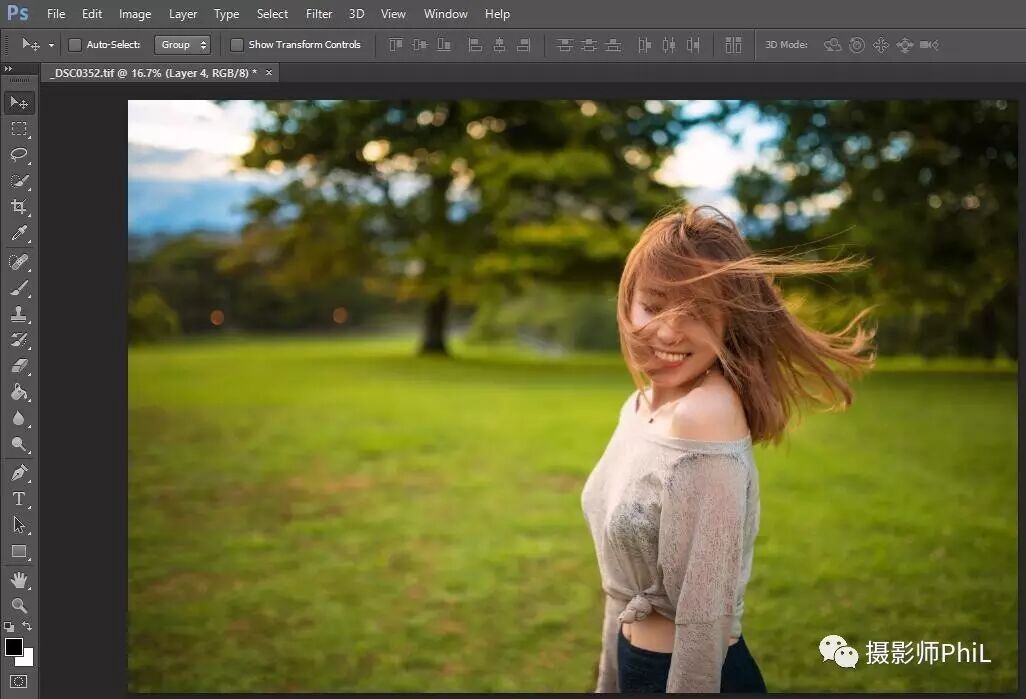The image size is (1026, 699).
Task: Enable the Auto-Select checkbox
Action: pyautogui.click(x=74, y=45)
